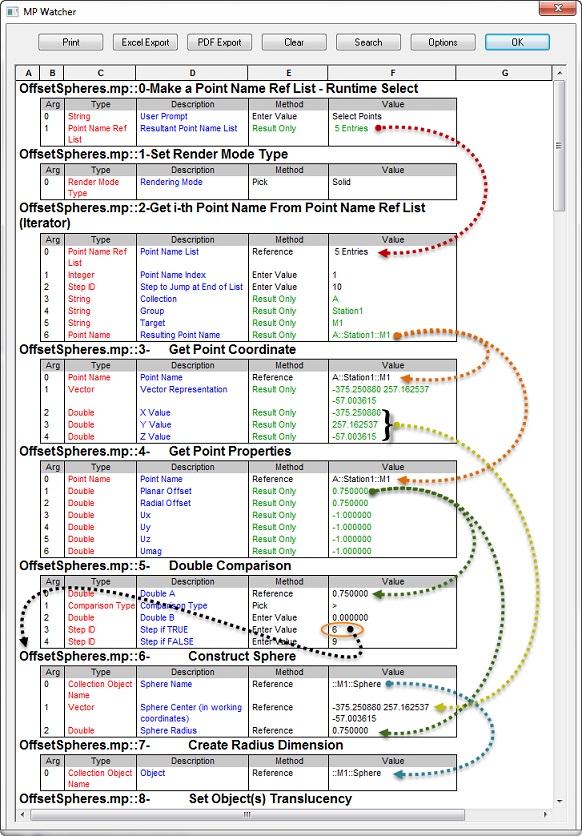Click the vertical scrollbar up arrow
The height and width of the screenshot is (836, 582).
point(559,73)
